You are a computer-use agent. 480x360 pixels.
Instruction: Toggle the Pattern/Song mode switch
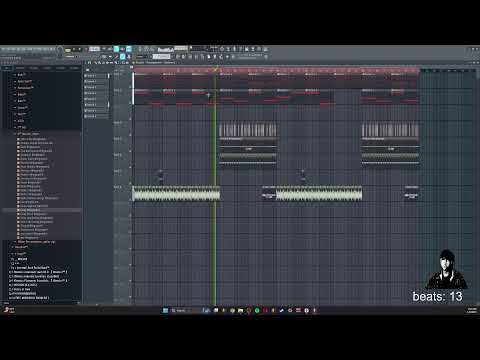pos(68,50)
